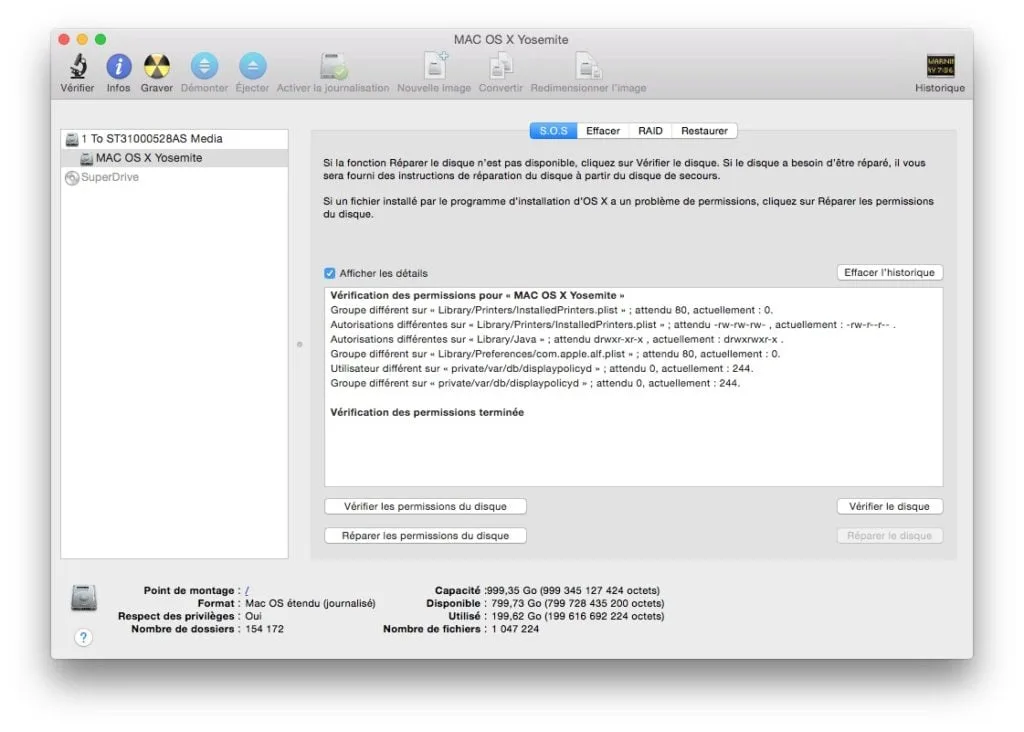
Task: Select 1 To ST31000528AS Media disk
Action: 174,138
